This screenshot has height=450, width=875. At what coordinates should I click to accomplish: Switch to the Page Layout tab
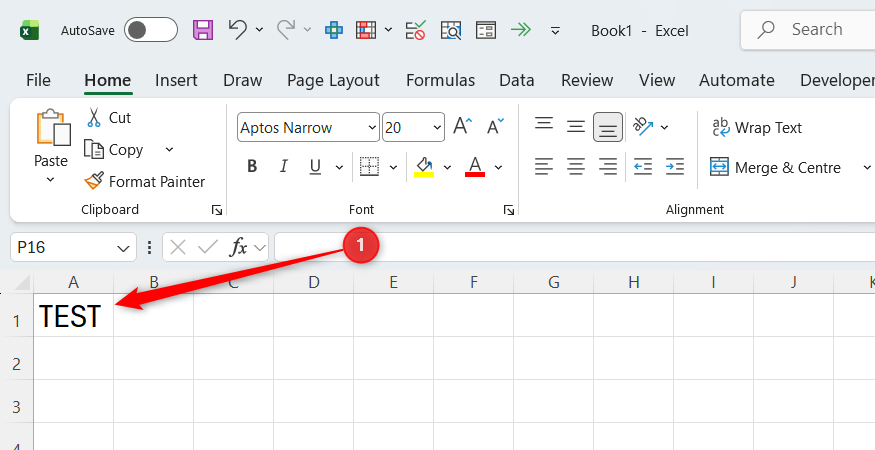click(x=333, y=80)
